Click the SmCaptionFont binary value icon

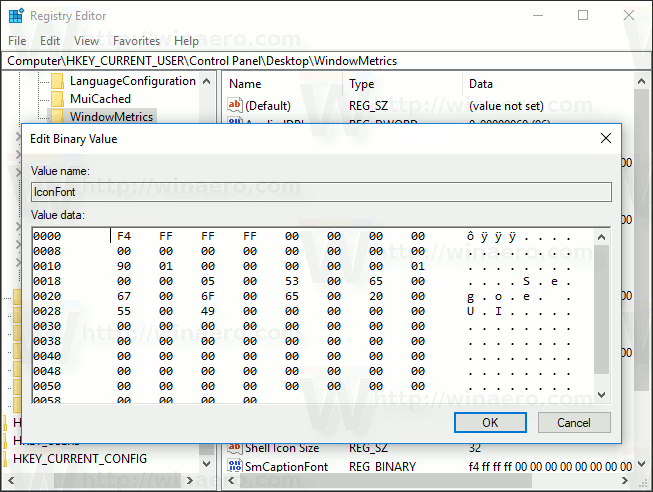(x=236, y=467)
